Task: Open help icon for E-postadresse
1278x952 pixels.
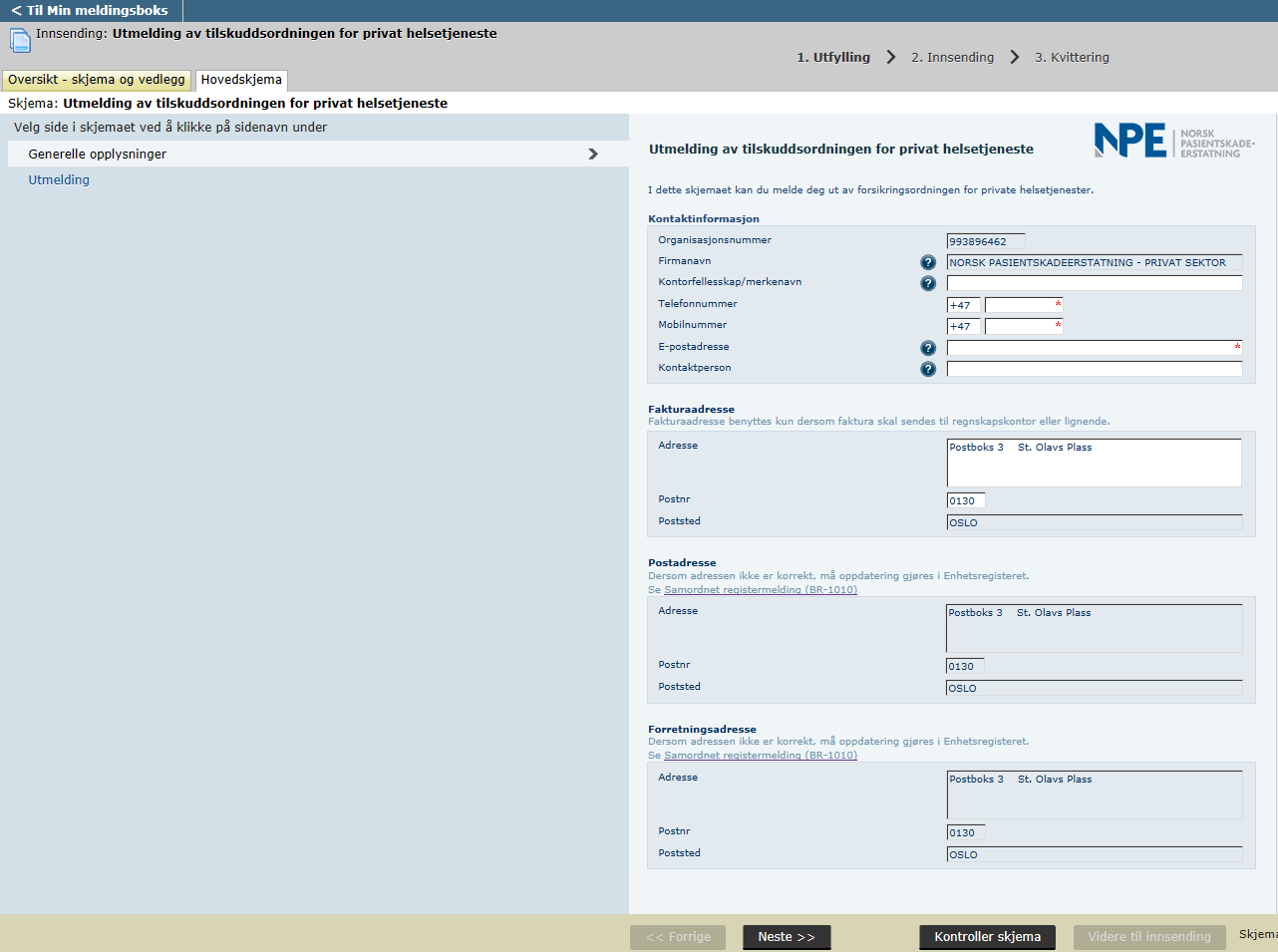Action: [928, 348]
